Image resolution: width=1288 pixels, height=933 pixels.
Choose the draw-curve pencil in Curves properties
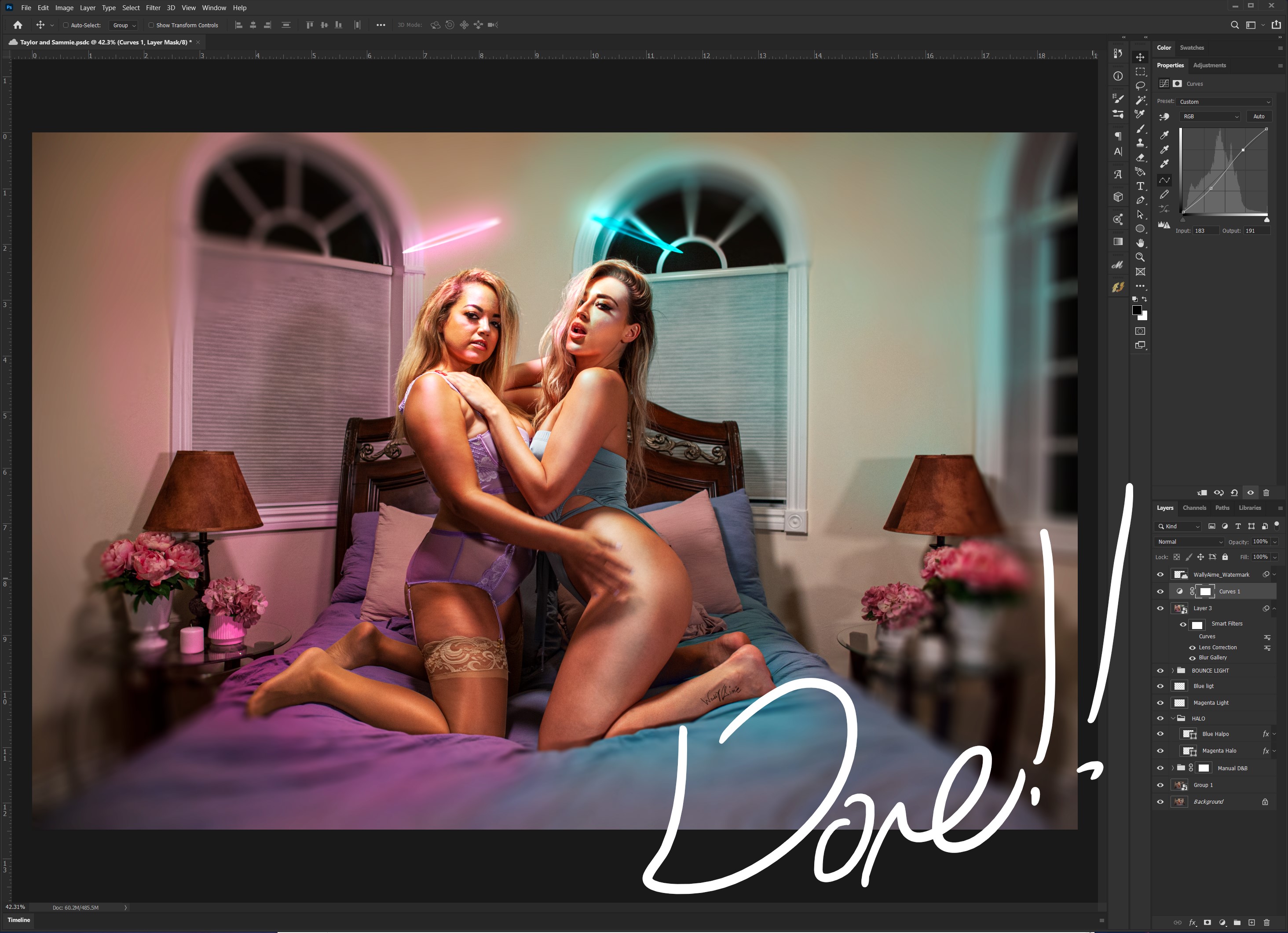[x=1164, y=194]
